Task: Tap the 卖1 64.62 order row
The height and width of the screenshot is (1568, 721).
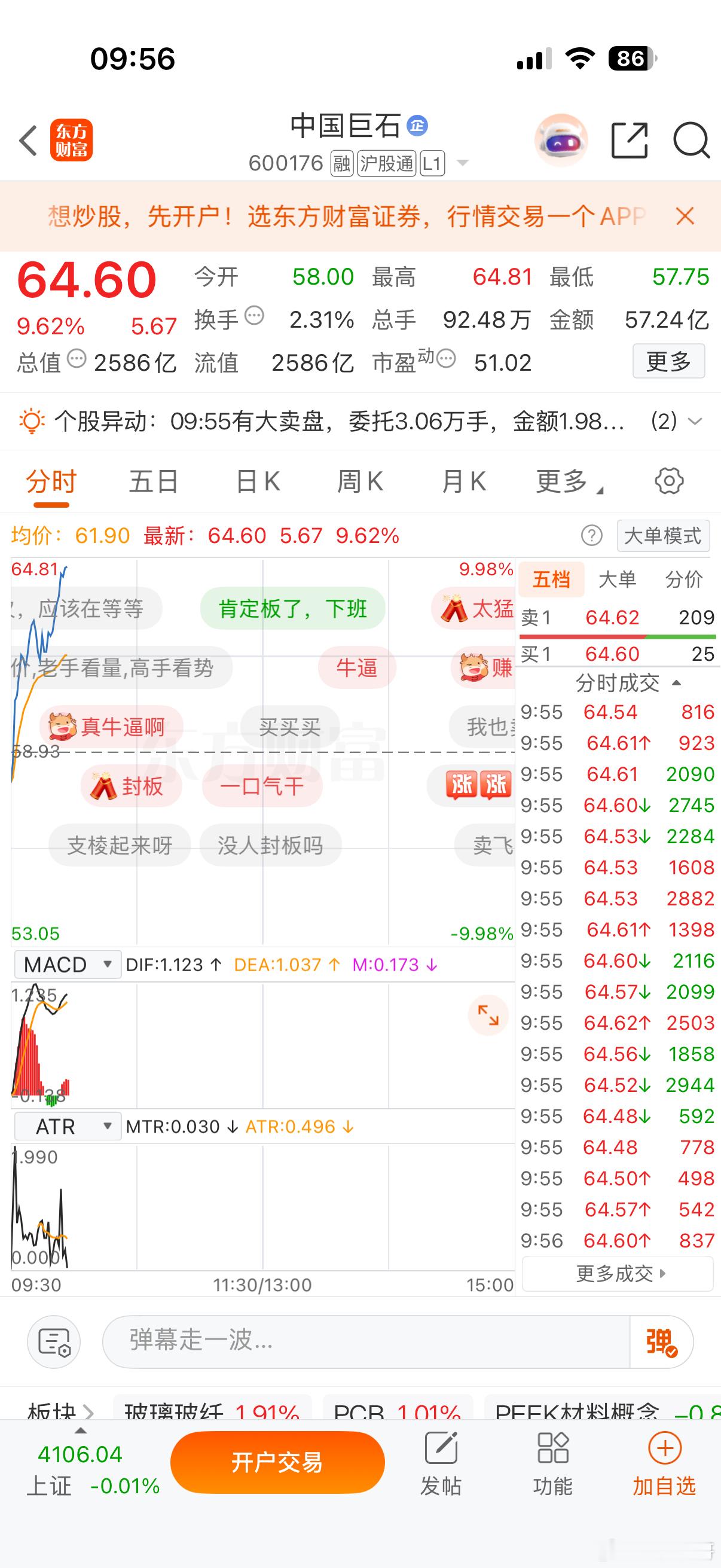Action: (x=618, y=617)
